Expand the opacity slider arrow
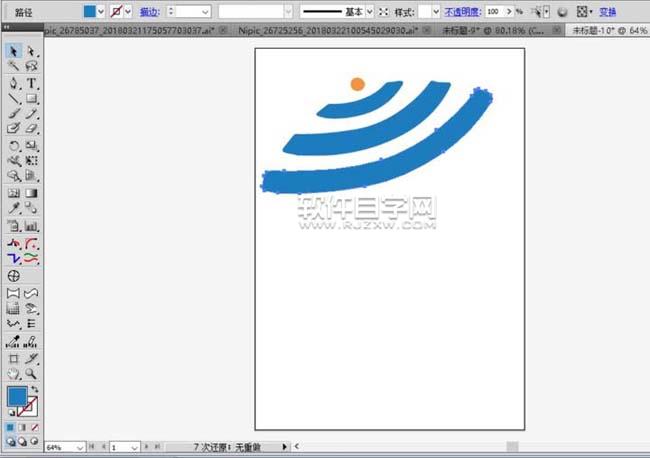The height and width of the screenshot is (458, 650). (x=509, y=12)
